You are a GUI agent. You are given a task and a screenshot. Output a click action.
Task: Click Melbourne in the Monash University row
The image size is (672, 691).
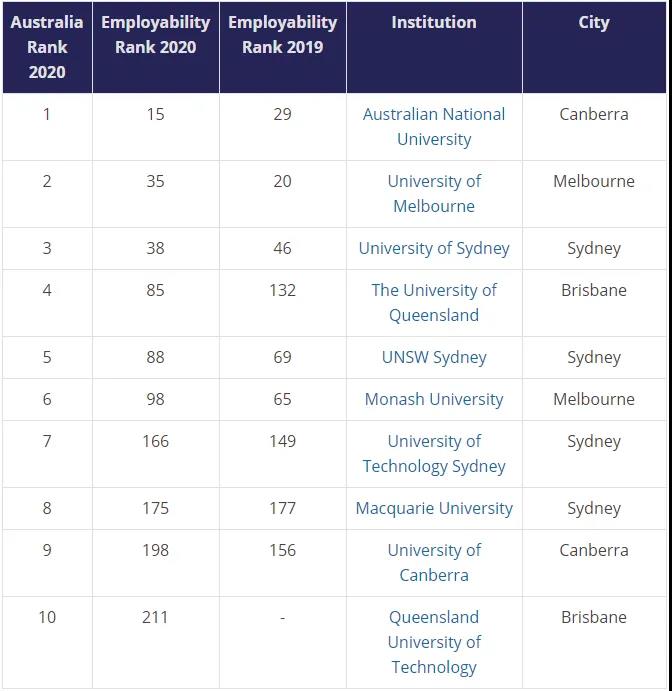(594, 399)
